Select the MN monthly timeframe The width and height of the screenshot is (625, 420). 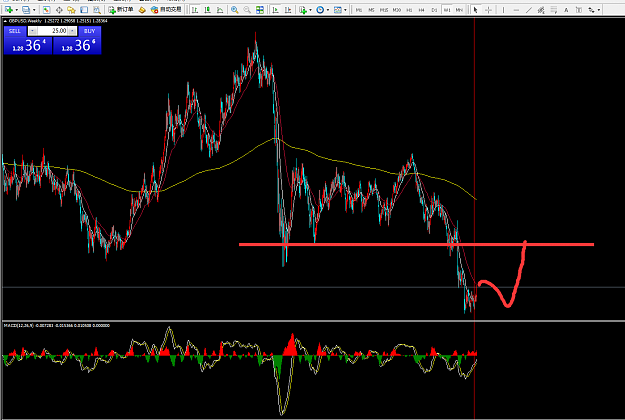(459, 10)
